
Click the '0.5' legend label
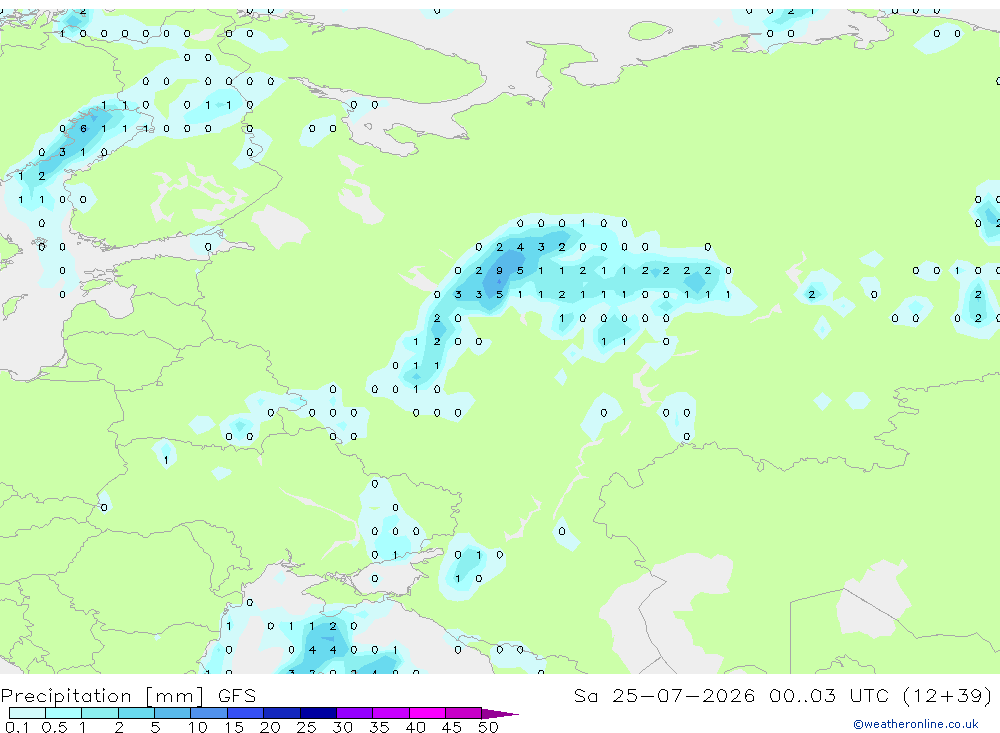[54, 727]
